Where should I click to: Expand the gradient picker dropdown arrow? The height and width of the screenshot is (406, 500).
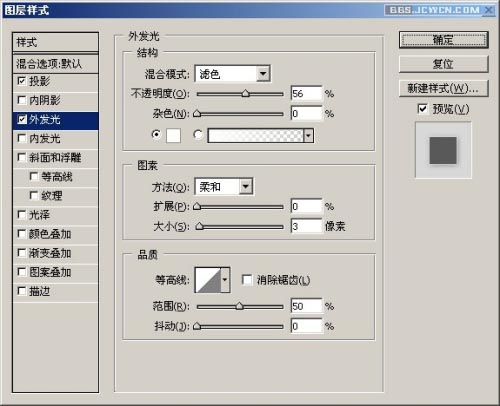309,136
